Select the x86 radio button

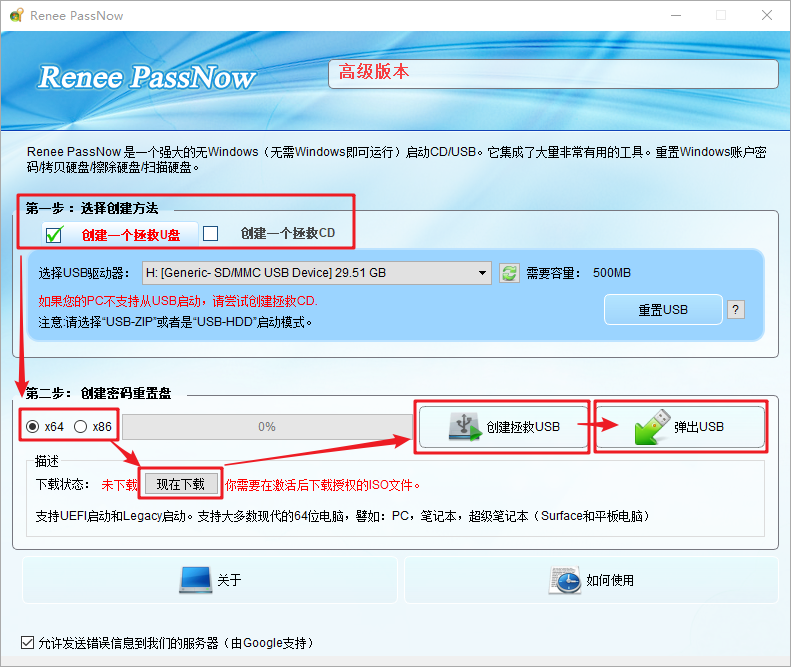coord(81,426)
